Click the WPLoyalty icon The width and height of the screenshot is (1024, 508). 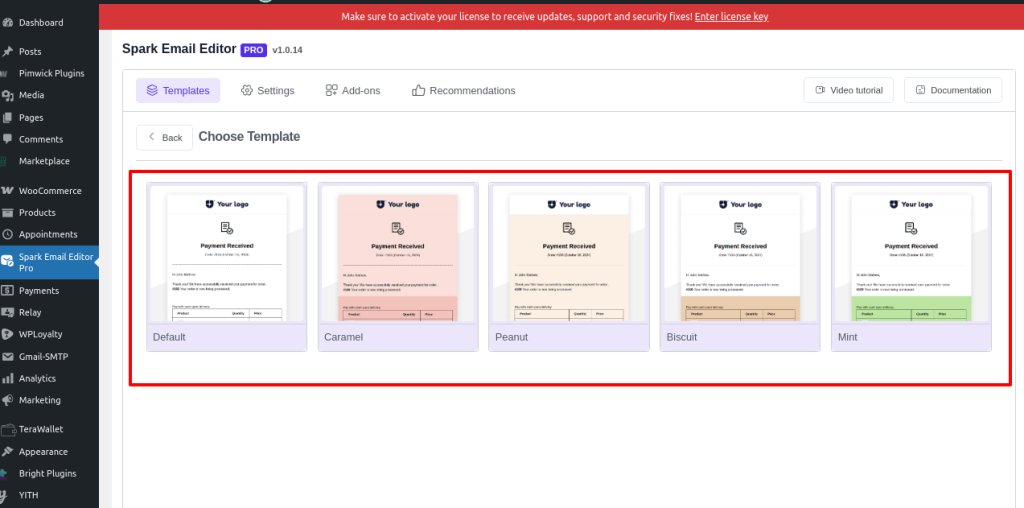(x=7, y=334)
